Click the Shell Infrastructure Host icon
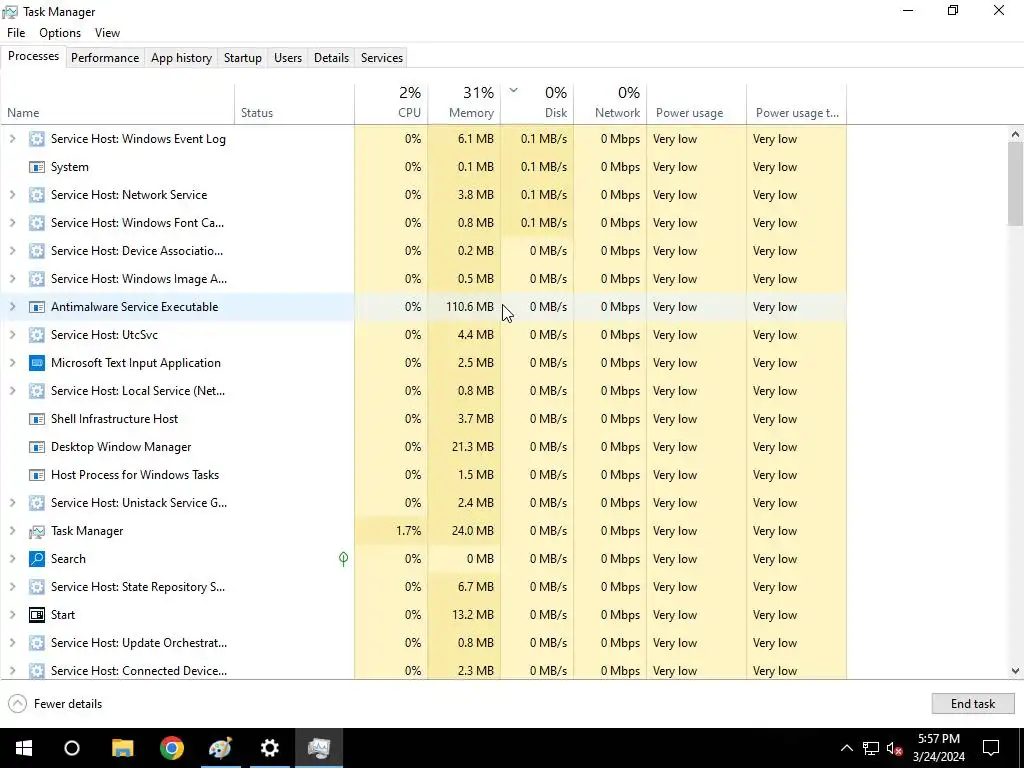Viewport: 1024px width, 768px height. point(37,419)
